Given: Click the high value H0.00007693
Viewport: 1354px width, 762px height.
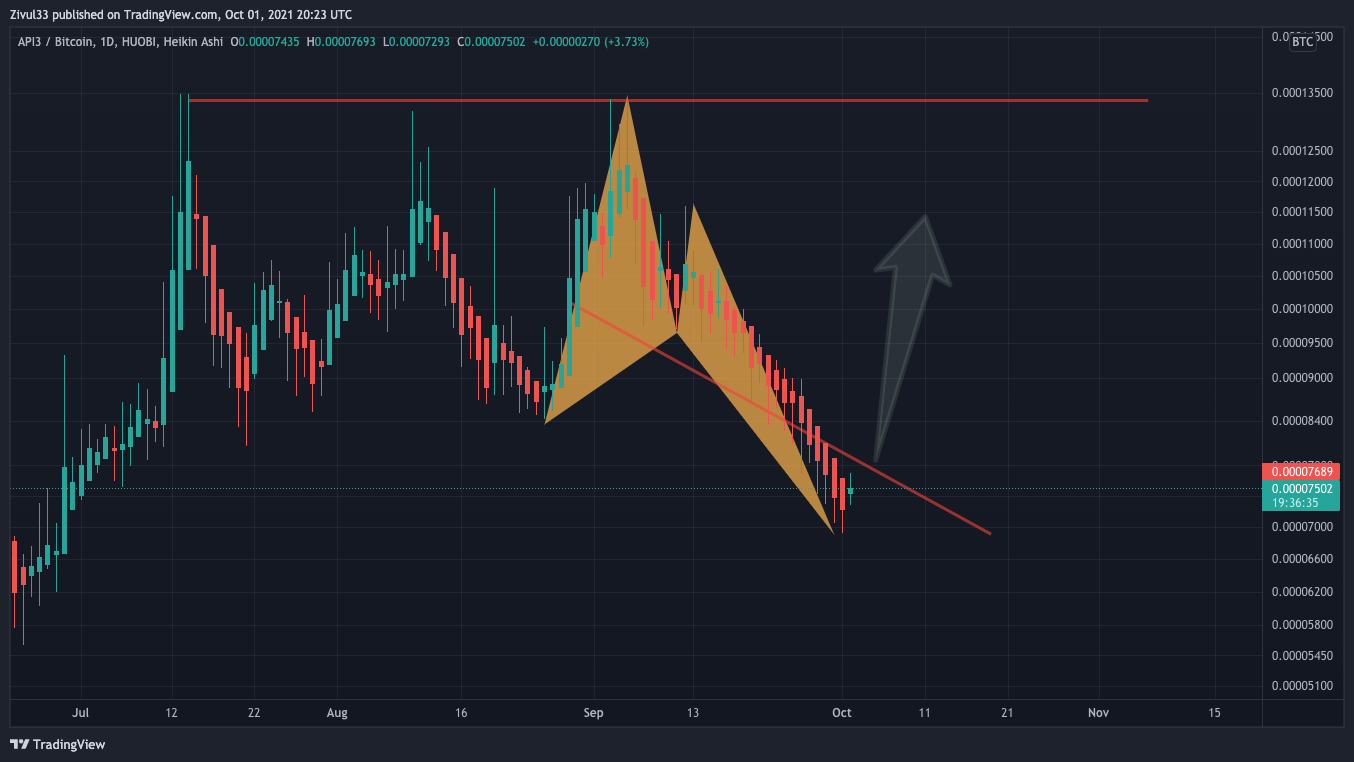Looking at the screenshot, I should tap(342, 42).
